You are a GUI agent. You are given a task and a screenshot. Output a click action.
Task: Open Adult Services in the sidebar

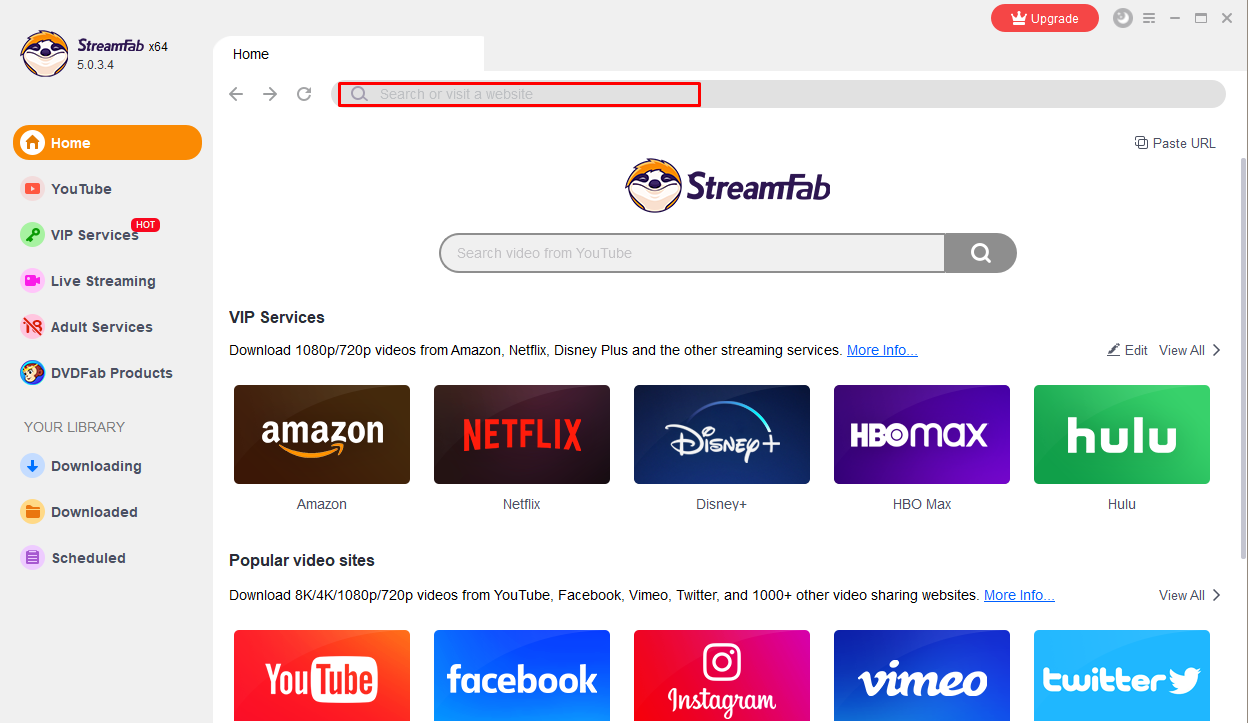(x=102, y=327)
